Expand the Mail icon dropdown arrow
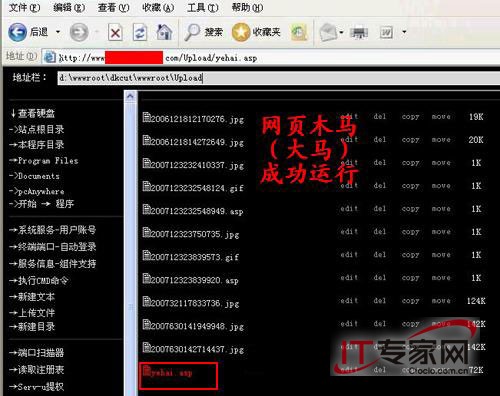The image size is (500, 396). point(341,32)
